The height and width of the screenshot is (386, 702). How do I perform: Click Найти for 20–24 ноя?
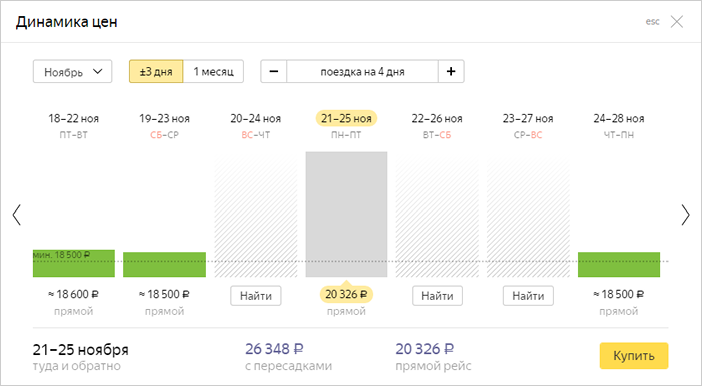(x=256, y=296)
